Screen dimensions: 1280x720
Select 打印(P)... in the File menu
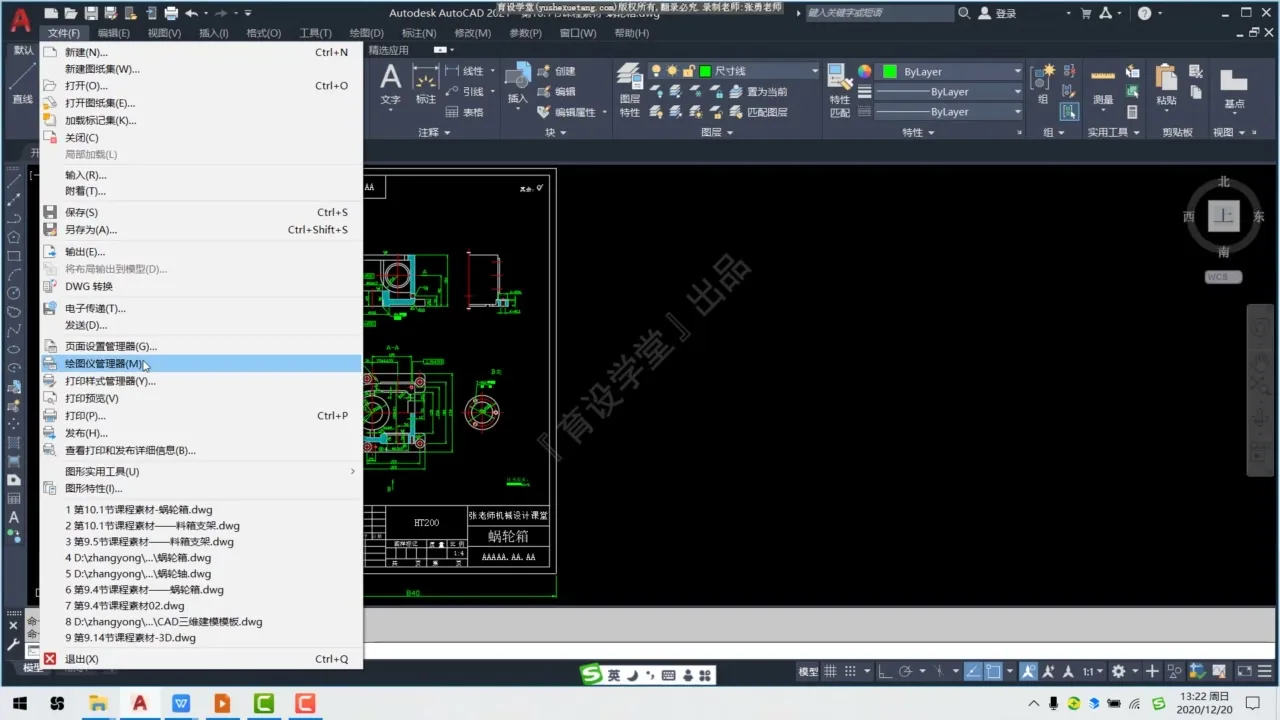coord(85,416)
